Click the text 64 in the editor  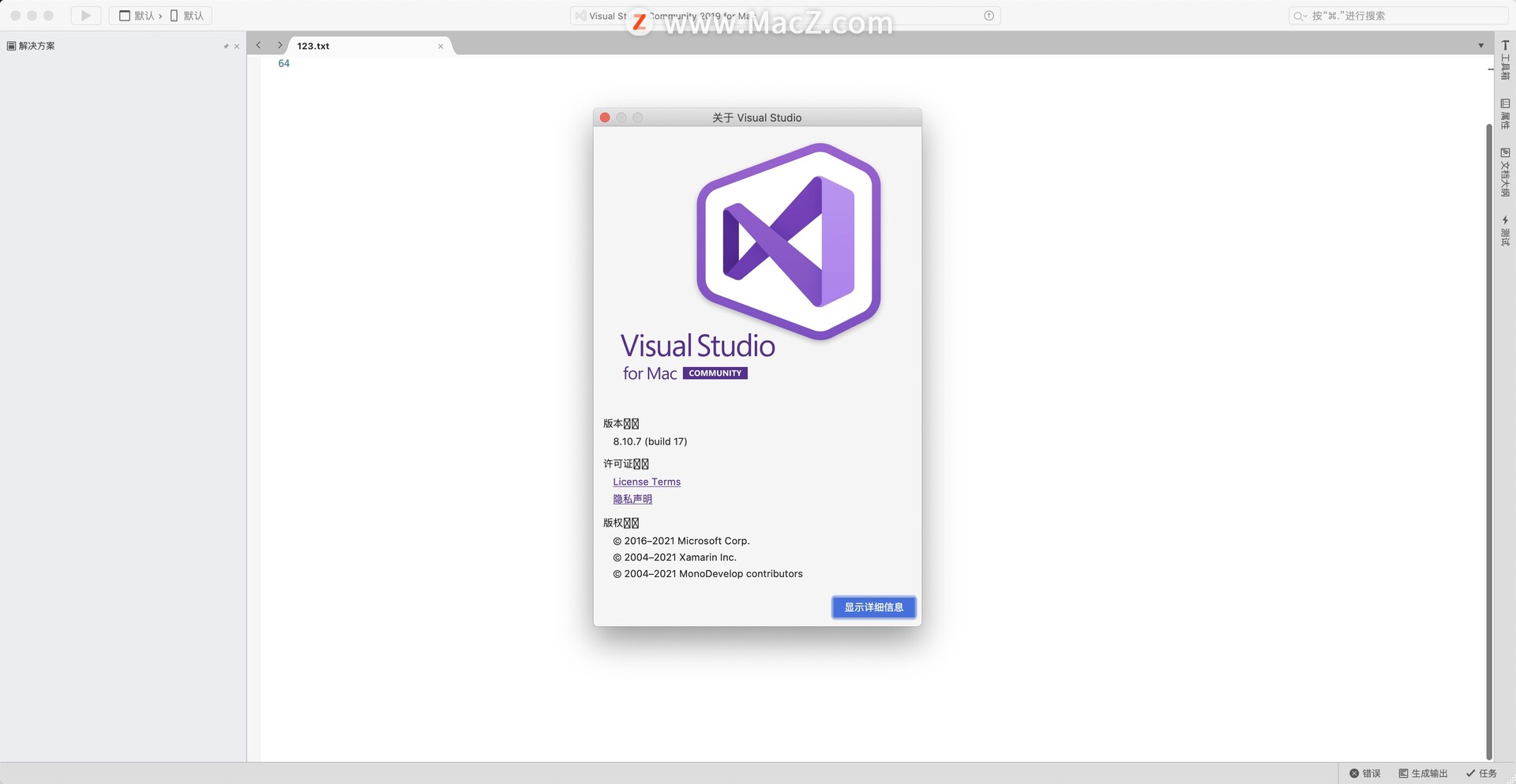(x=283, y=63)
